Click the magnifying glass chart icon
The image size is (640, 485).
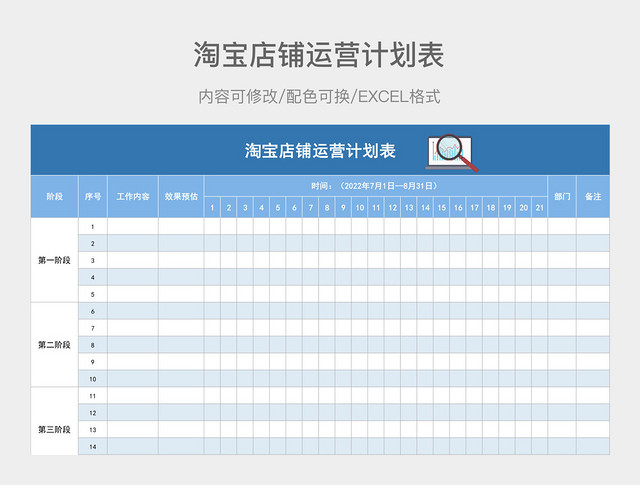pos(452,153)
